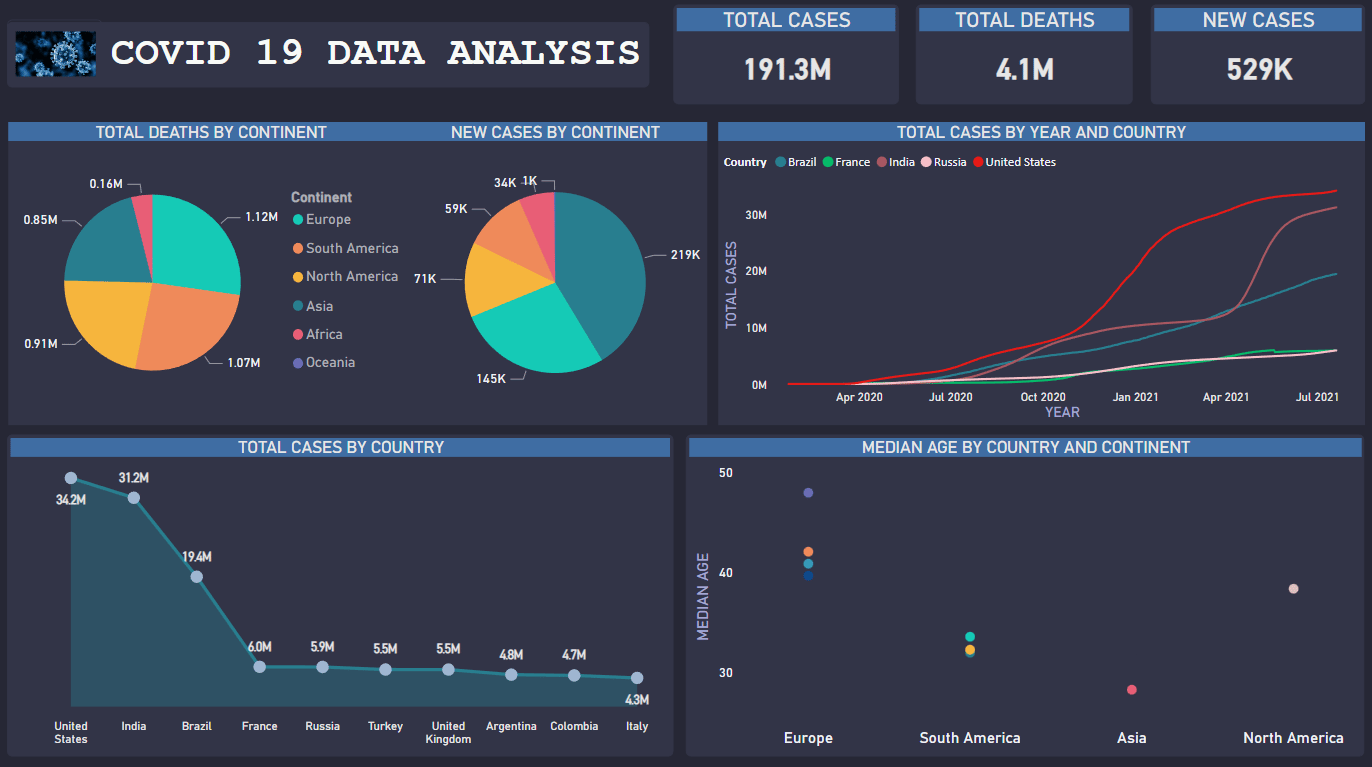The image size is (1372, 767).
Task: Click the 219K slice in the new cases pie
Action: (600, 260)
